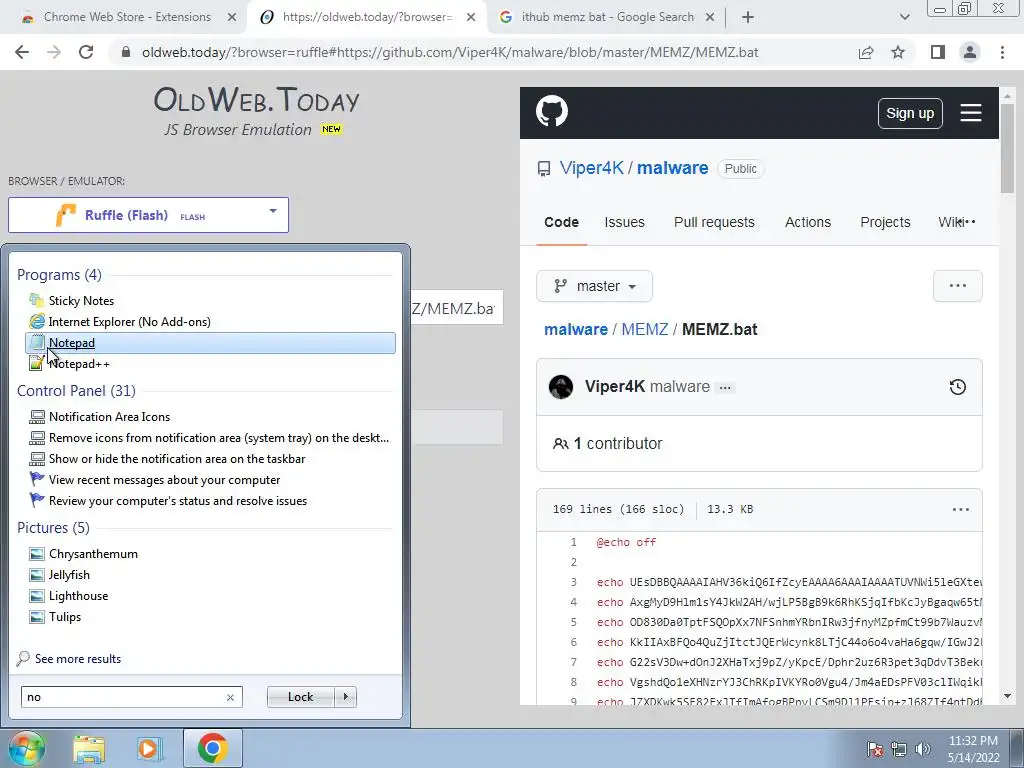Open the Actions tab
Image resolution: width=1024 pixels, height=768 pixels.
[808, 223]
